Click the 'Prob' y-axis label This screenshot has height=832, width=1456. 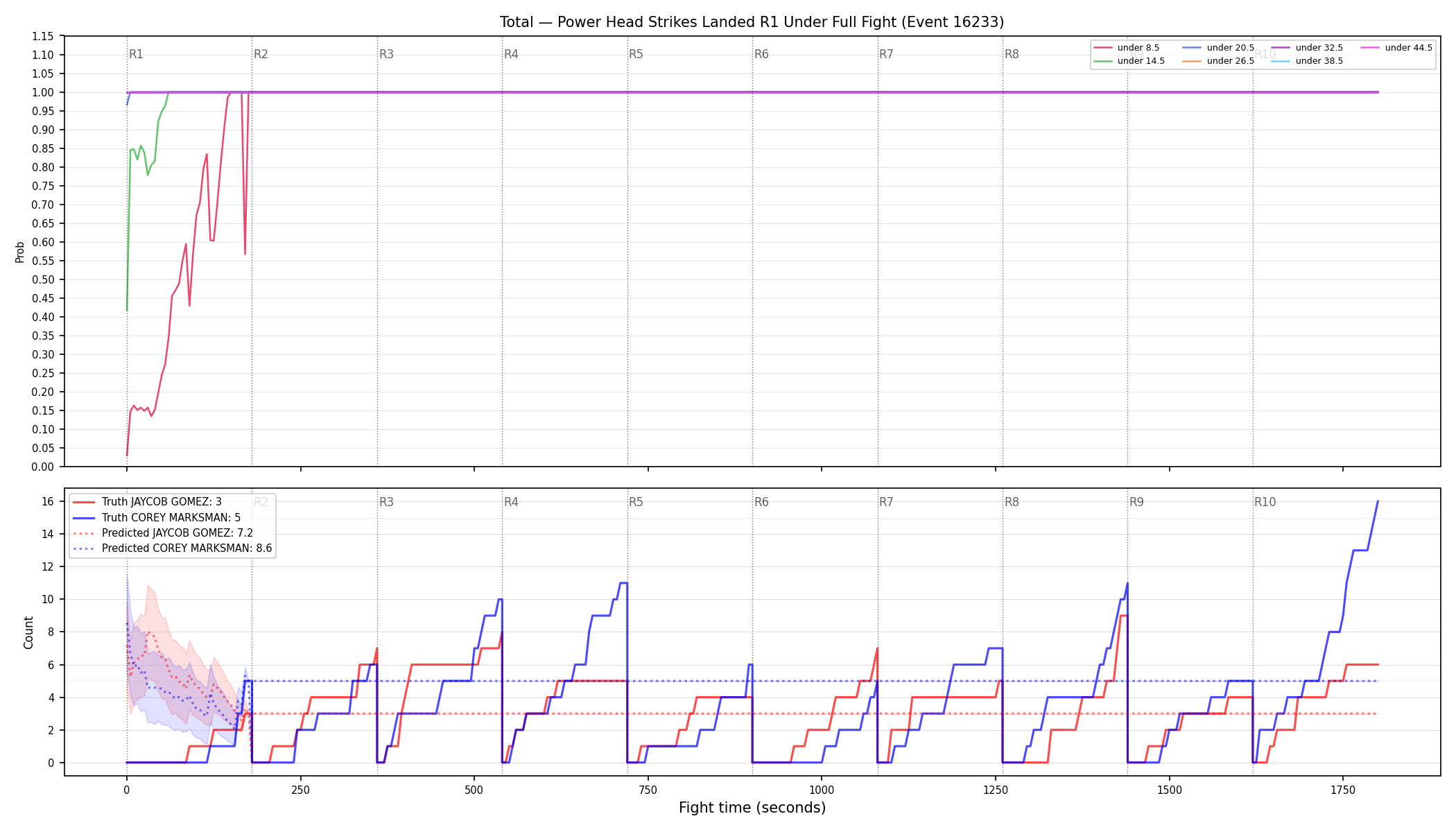point(20,252)
